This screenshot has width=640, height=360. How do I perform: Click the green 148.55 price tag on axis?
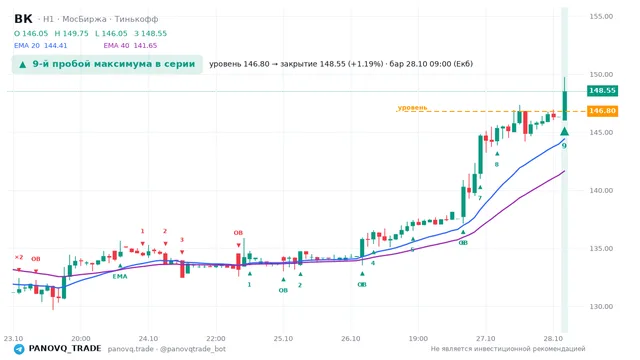(602, 91)
